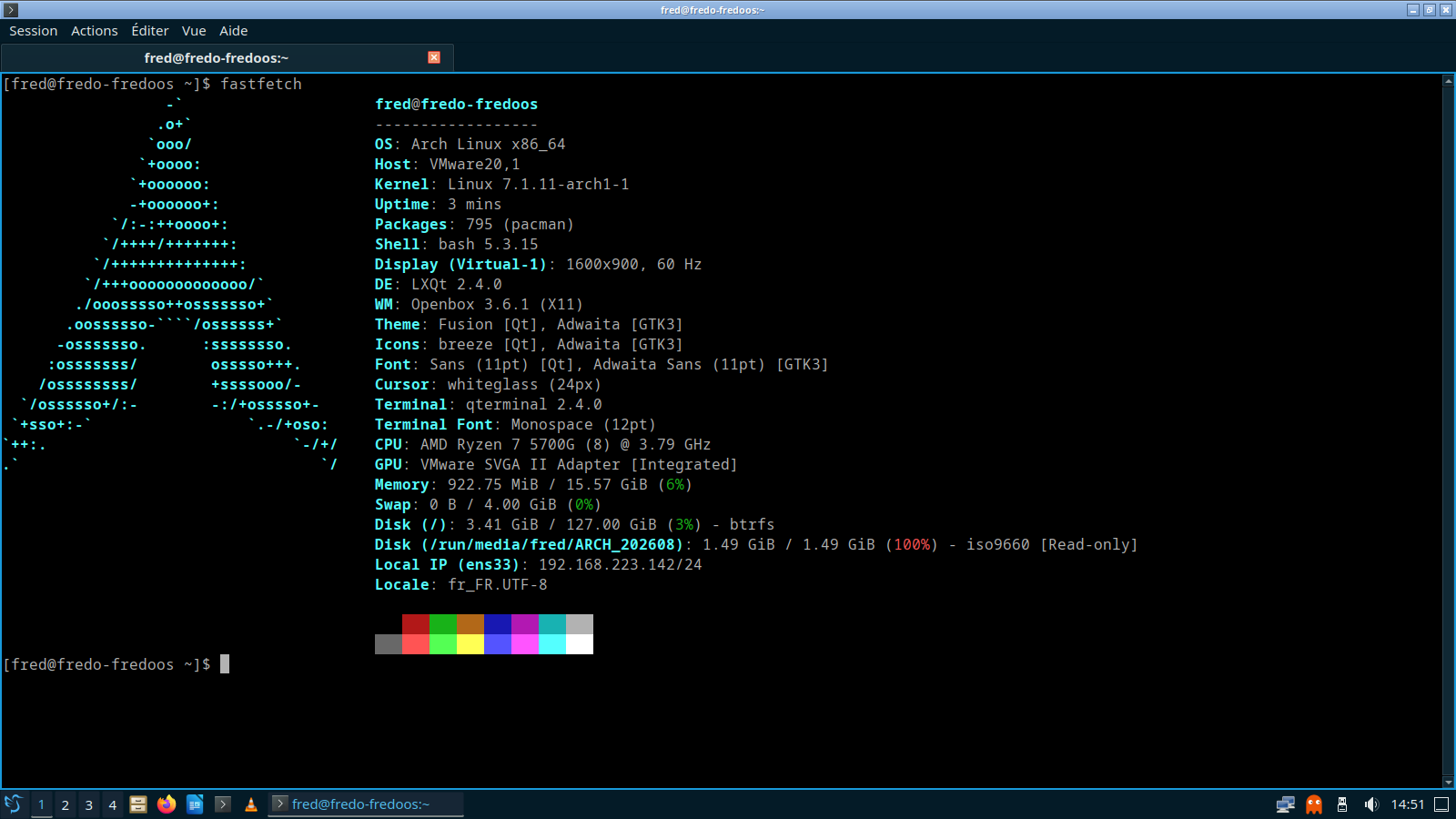Click the bright yellow color block
This screenshot has height=819, width=1456.
(470, 644)
